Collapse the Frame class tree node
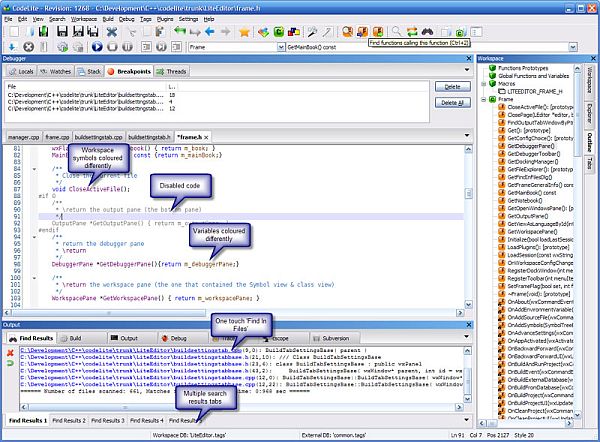Screen dimensions: 600x442 point(484,99)
